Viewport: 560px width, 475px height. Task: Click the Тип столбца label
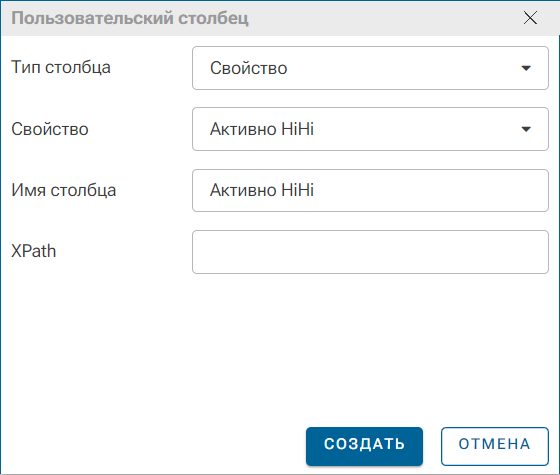tap(61, 68)
